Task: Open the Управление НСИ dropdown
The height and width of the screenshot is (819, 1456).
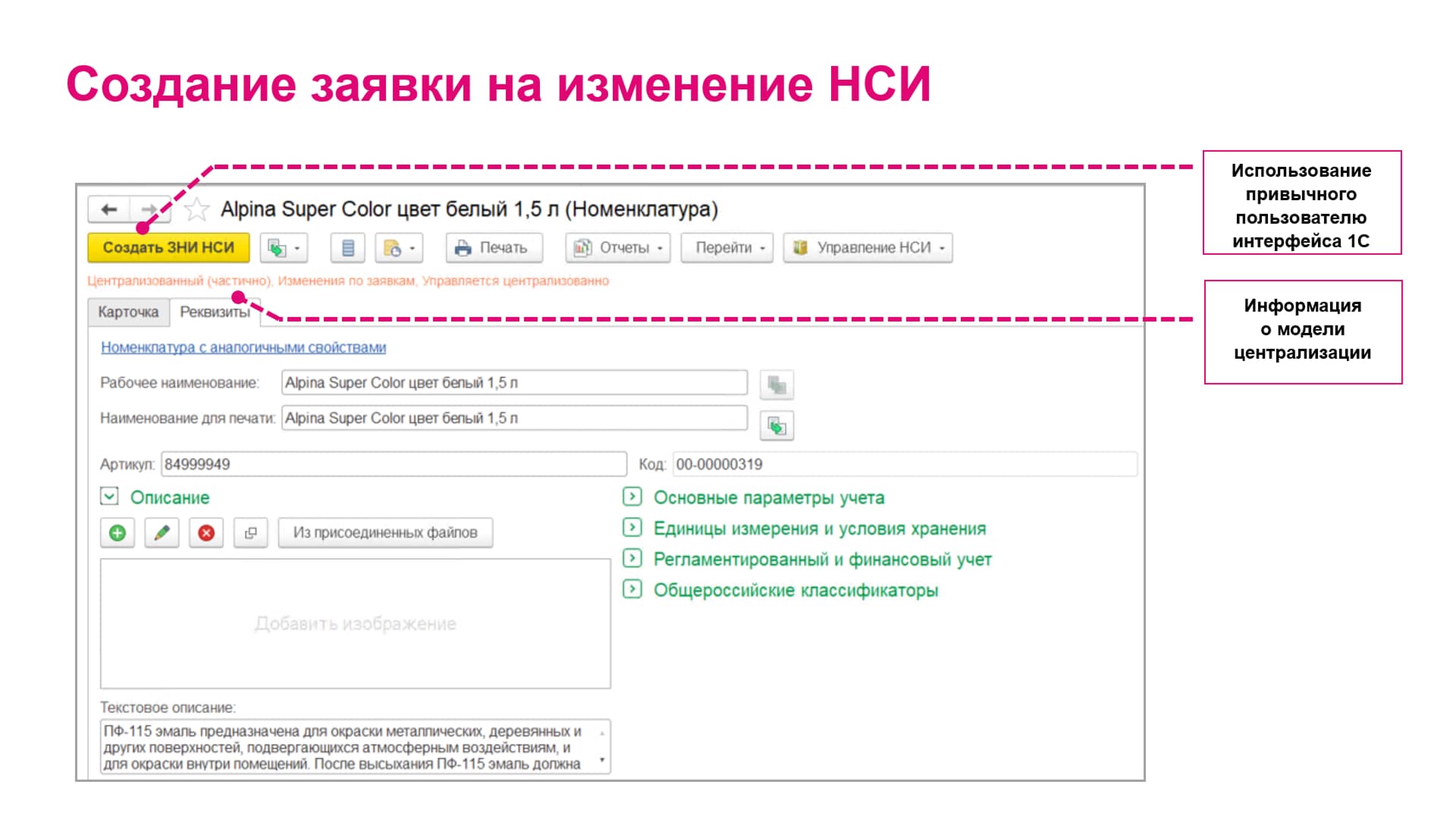Action: (x=868, y=248)
